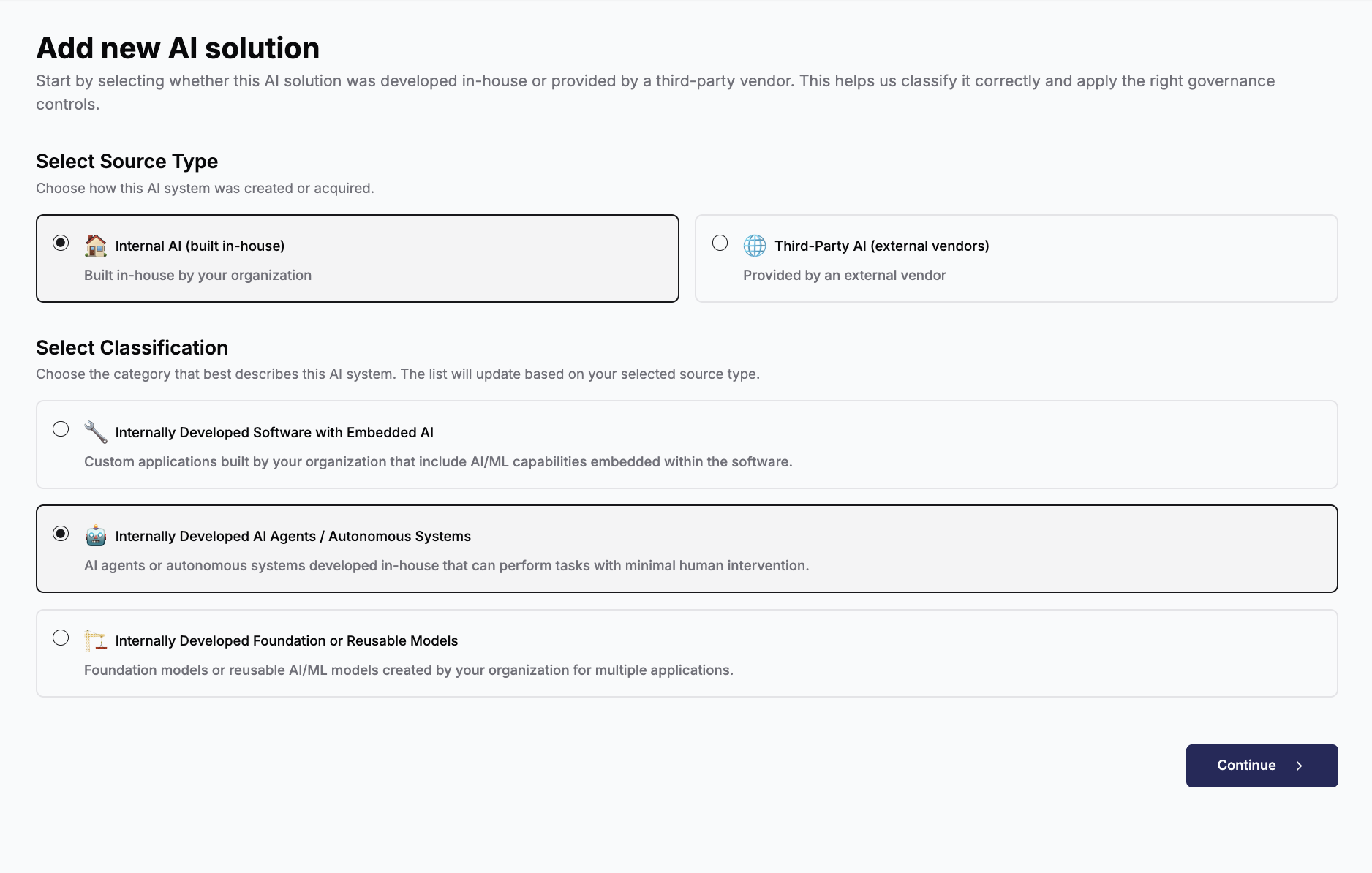The width and height of the screenshot is (1372, 873).
Task: Click the 'Third-Party AI (external vendors)' label
Action: (881, 246)
